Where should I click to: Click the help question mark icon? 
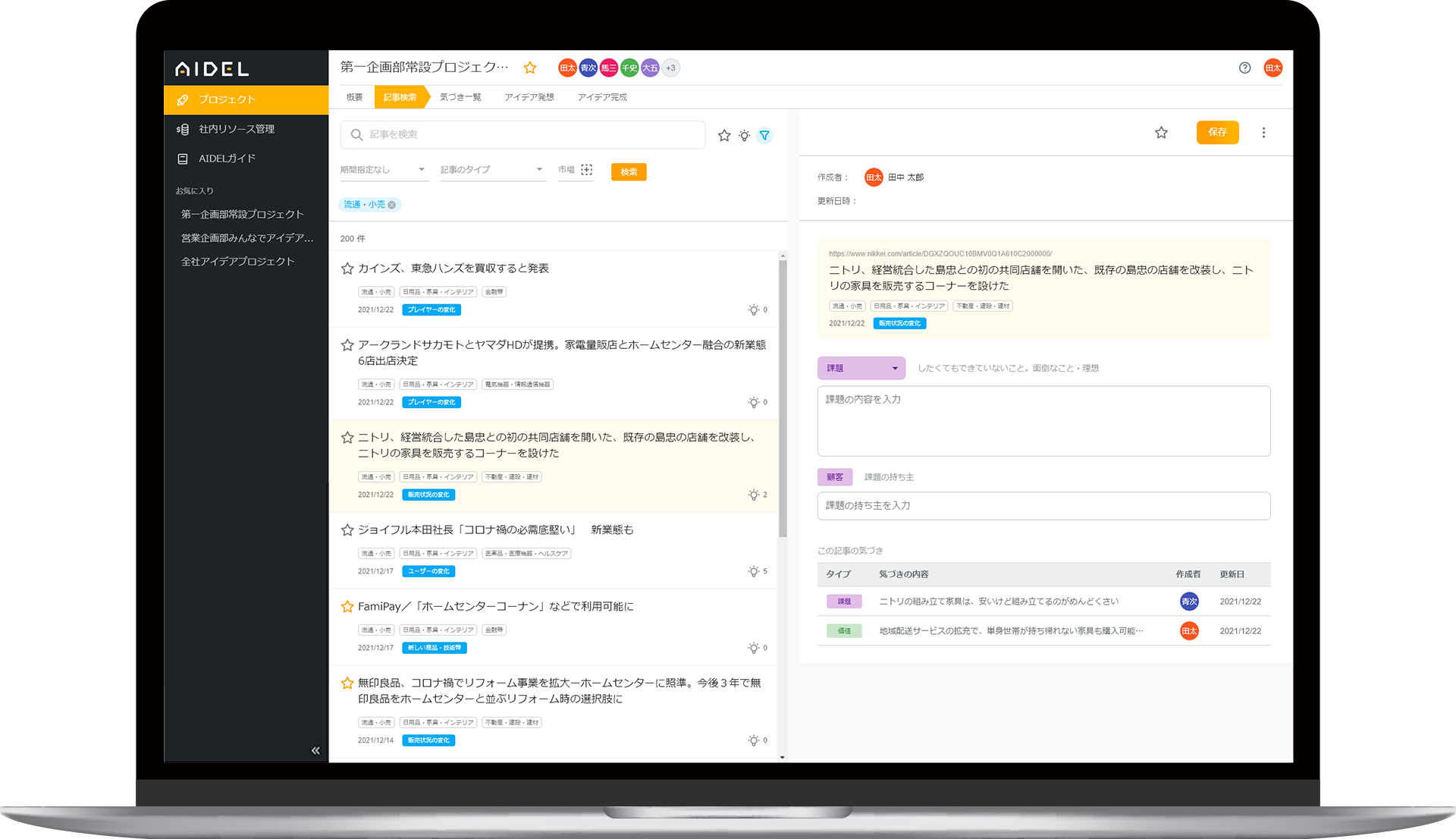(1244, 68)
